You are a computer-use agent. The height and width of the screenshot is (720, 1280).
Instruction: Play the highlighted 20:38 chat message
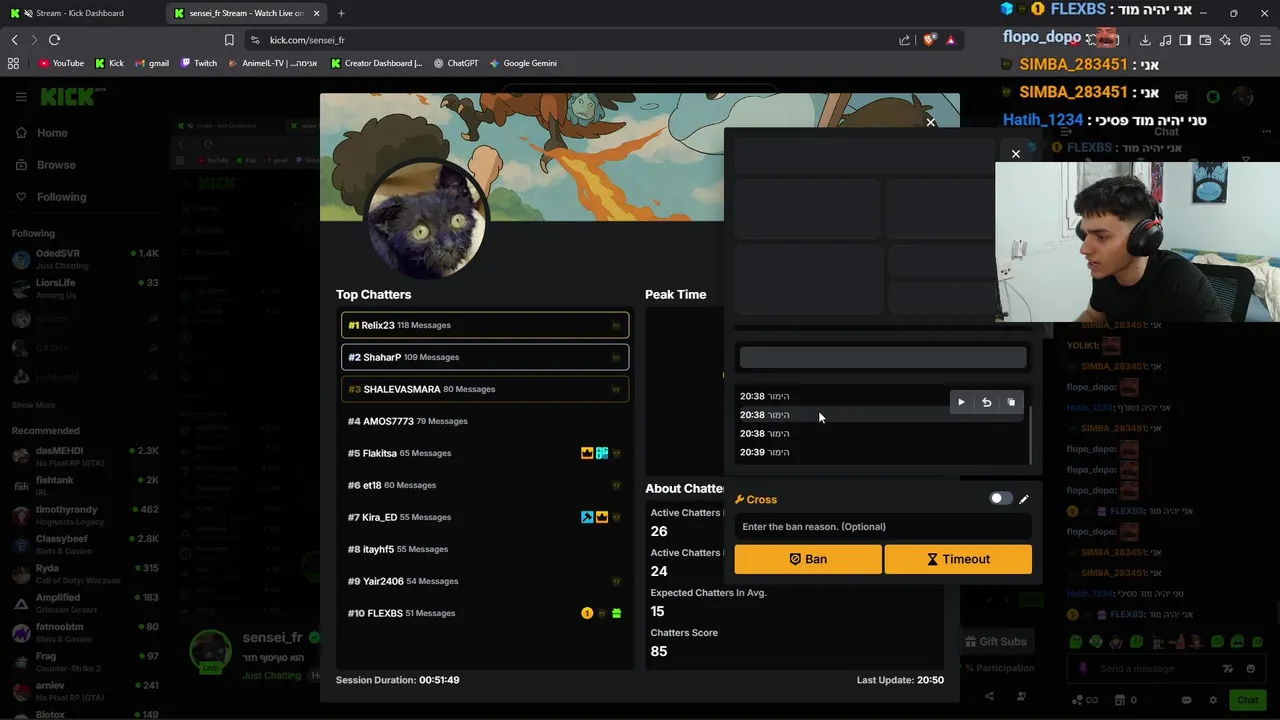(961, 402)
